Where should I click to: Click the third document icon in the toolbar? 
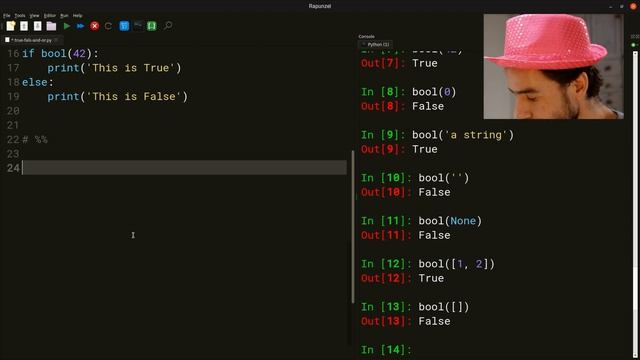point(38,26)
